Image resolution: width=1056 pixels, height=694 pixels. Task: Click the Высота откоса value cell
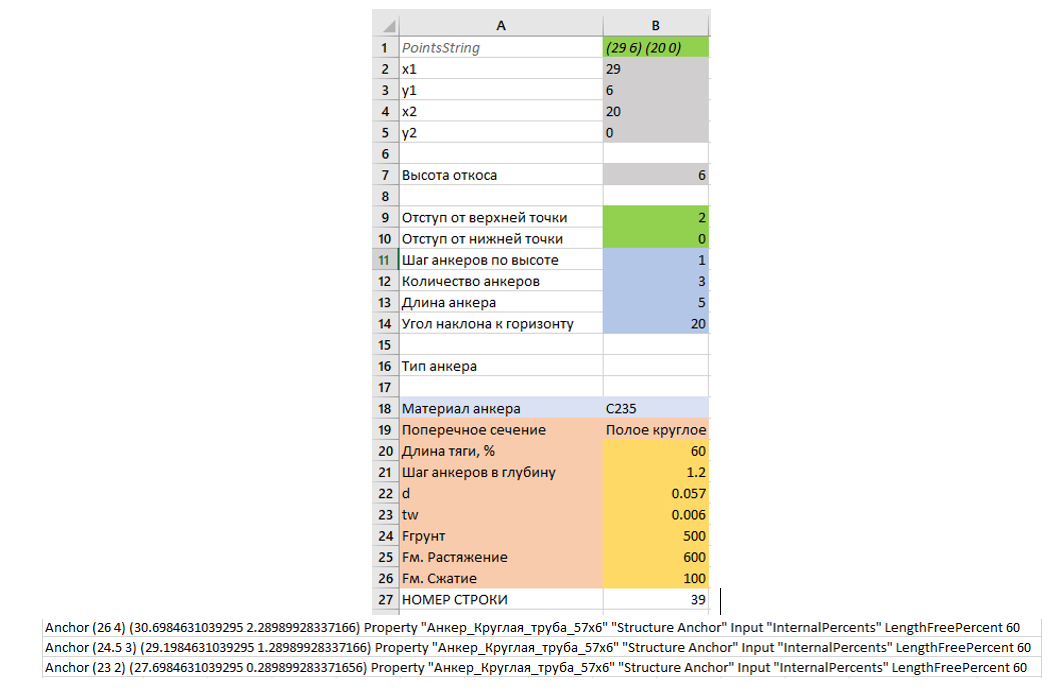tap(655, 175)
